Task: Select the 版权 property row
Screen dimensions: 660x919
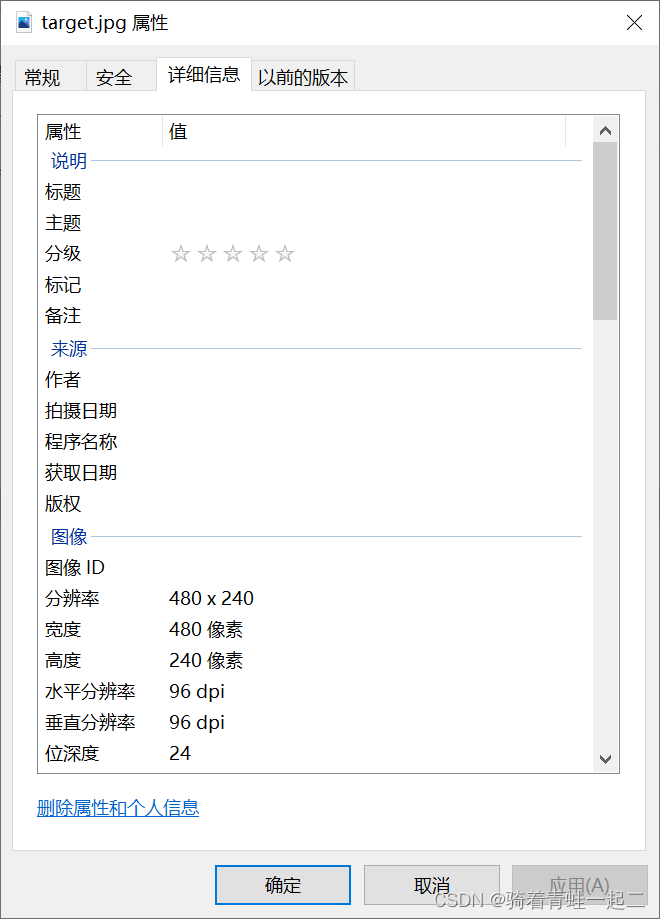Action: pyautogui.click(x=315, y=504)
